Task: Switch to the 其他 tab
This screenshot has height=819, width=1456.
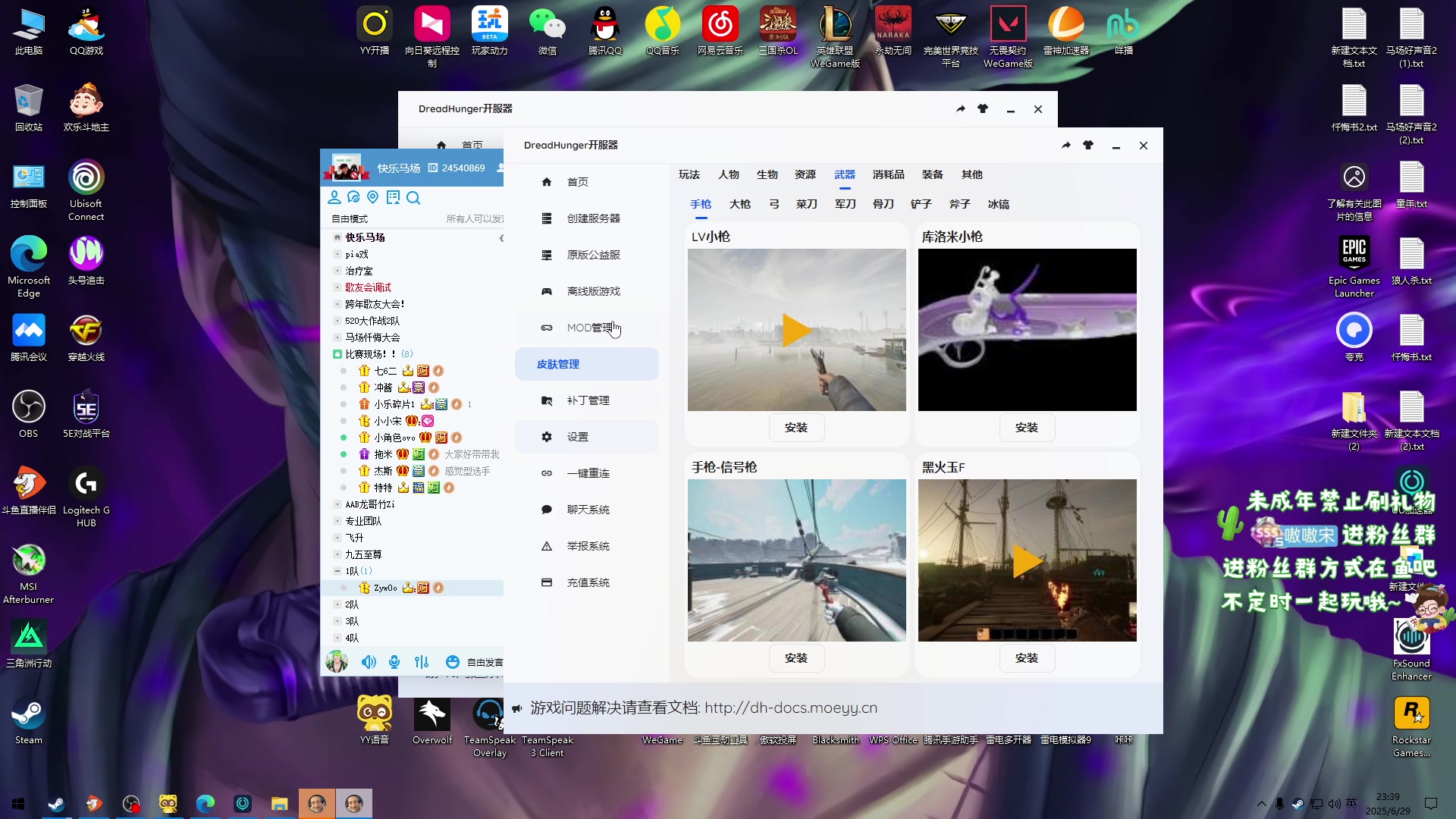Action: pyautogui.click(x=971, y=174)
